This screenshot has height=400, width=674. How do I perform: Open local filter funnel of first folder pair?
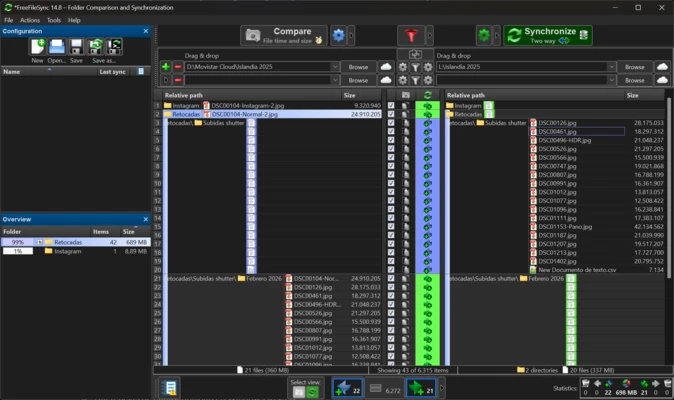[415, 67]
